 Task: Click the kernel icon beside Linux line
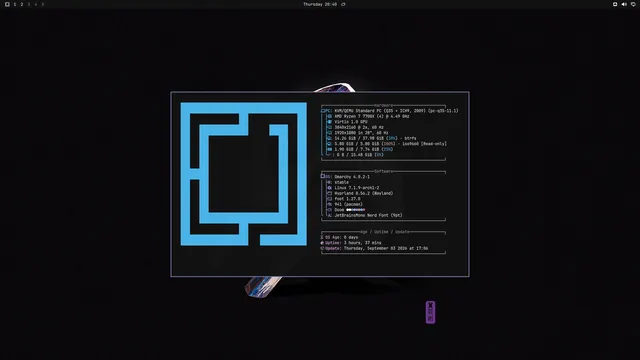click(x=329, y=188)
